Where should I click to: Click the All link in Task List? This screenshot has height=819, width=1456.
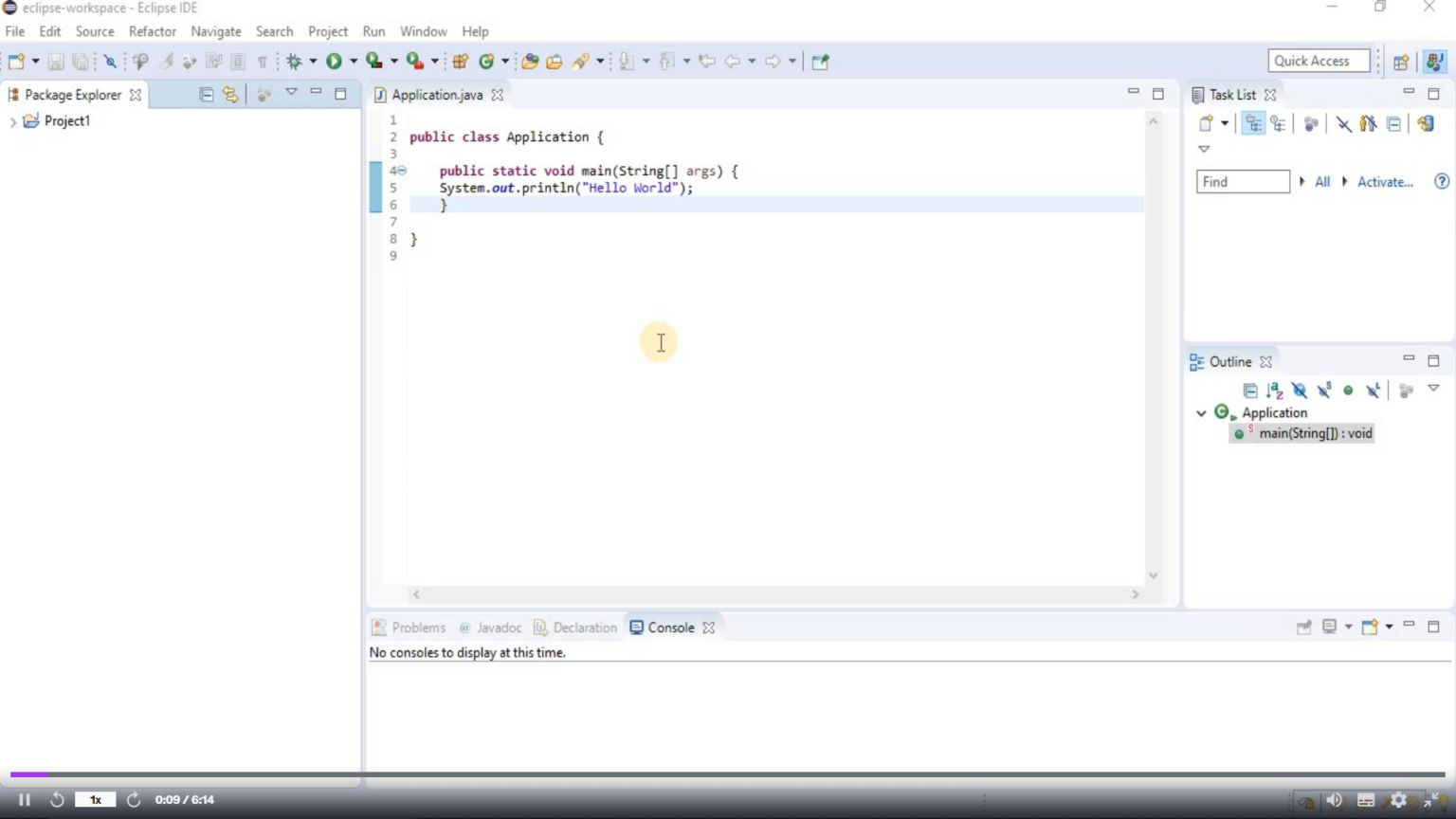tap(1322, 182)
